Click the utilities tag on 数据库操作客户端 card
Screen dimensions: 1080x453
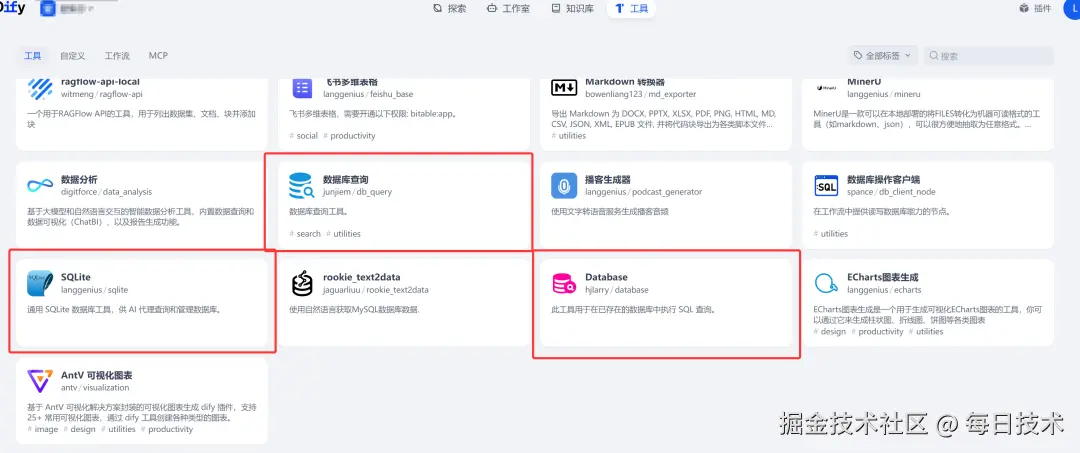click(x=831, y=233)
